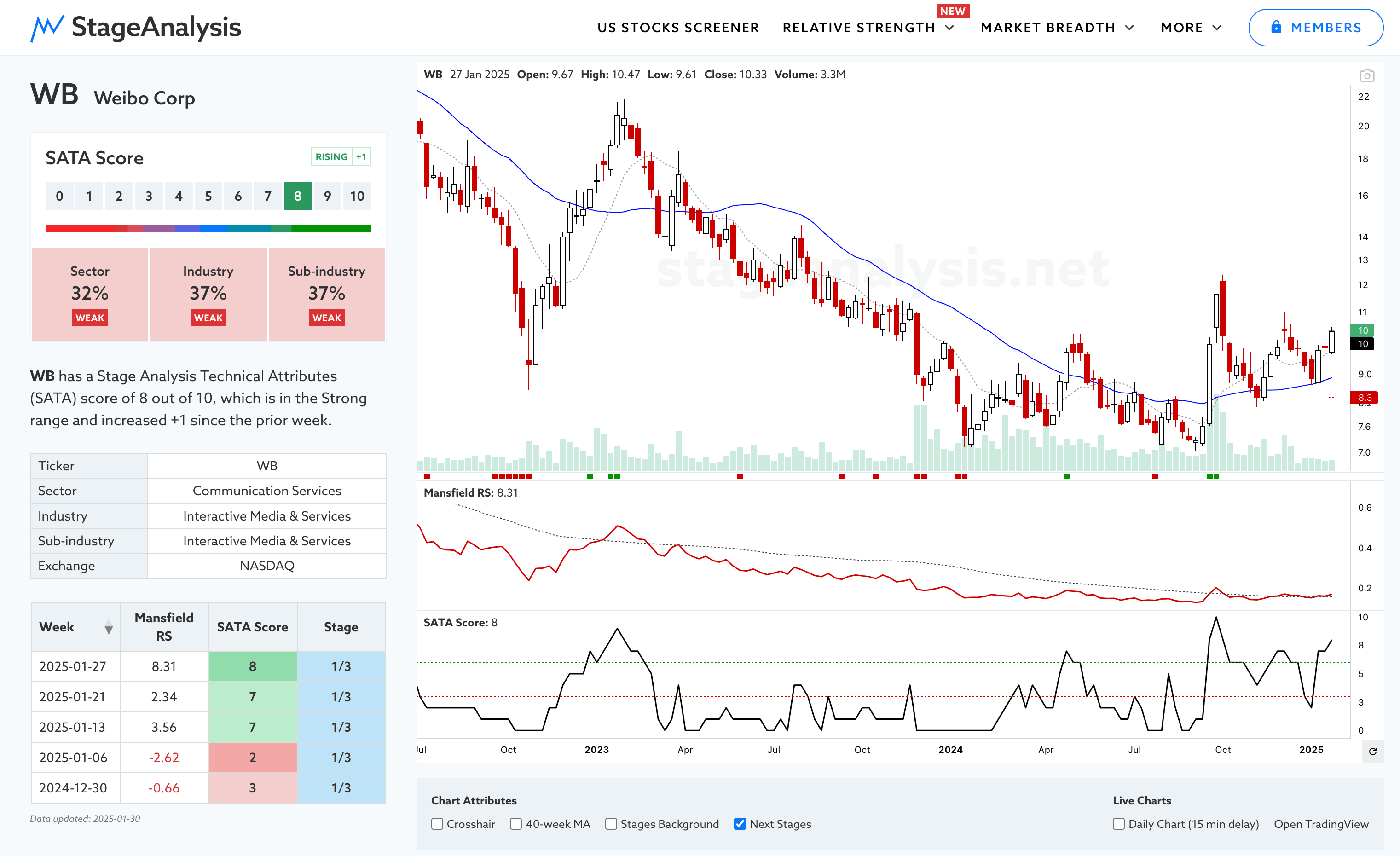
Task: Uncheck the Next Stages checkbox
Action: (x=740, y=824)
